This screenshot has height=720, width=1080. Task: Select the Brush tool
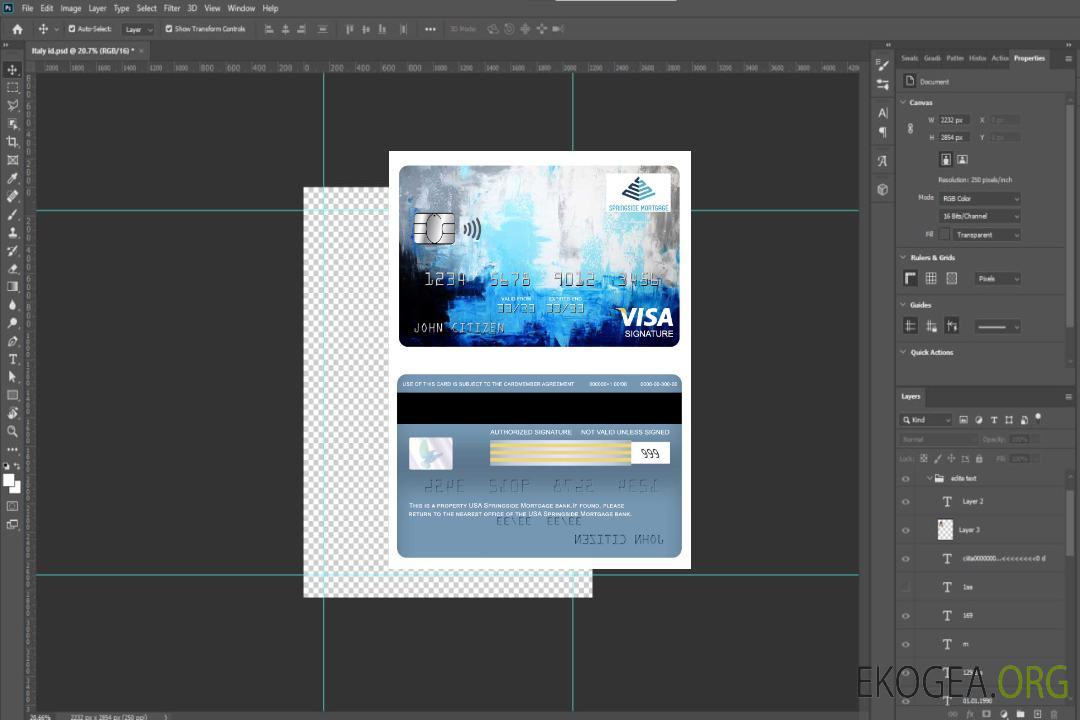(x=12, y=214)
